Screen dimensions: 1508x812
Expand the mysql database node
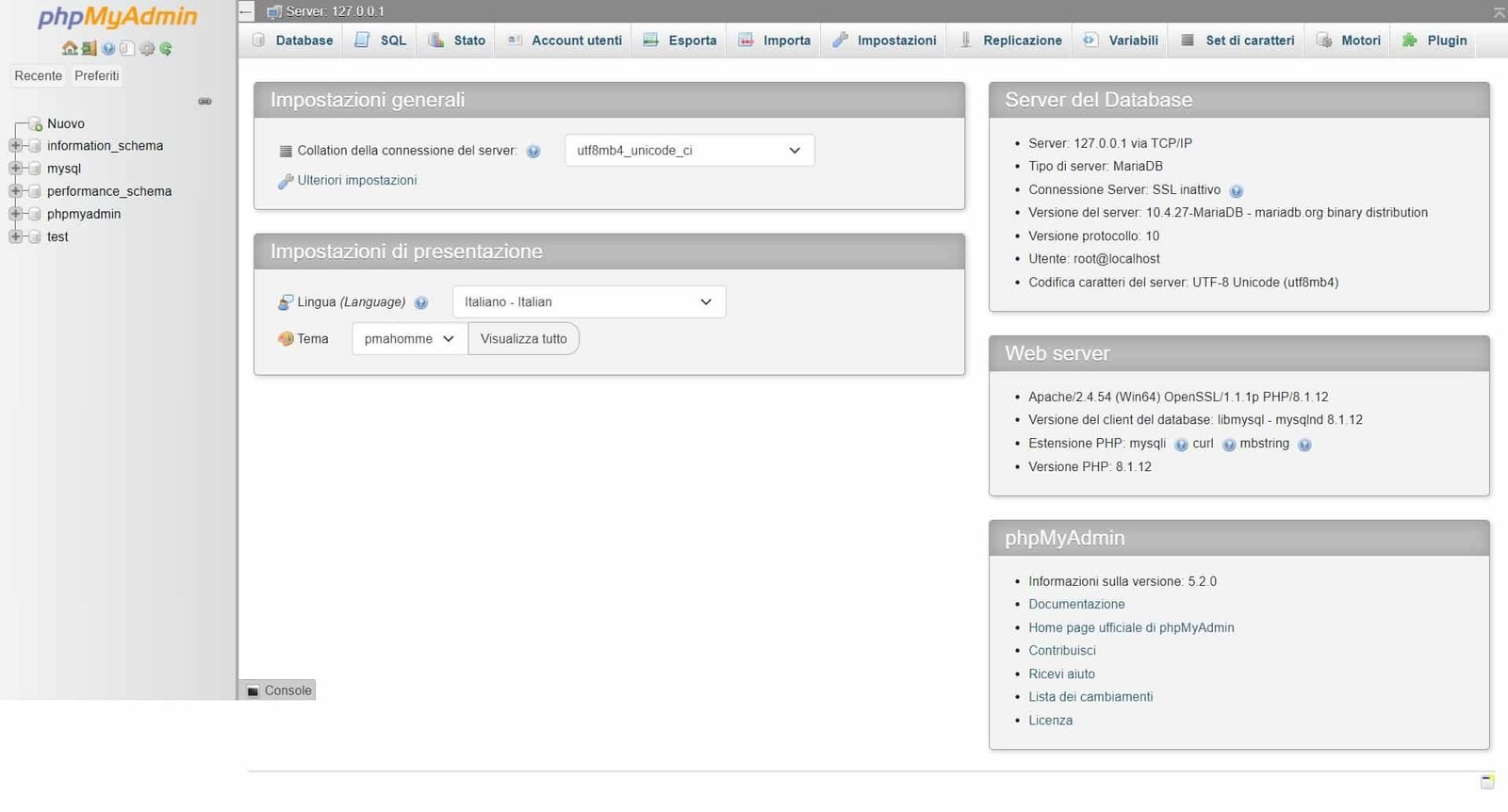[15, 169]
